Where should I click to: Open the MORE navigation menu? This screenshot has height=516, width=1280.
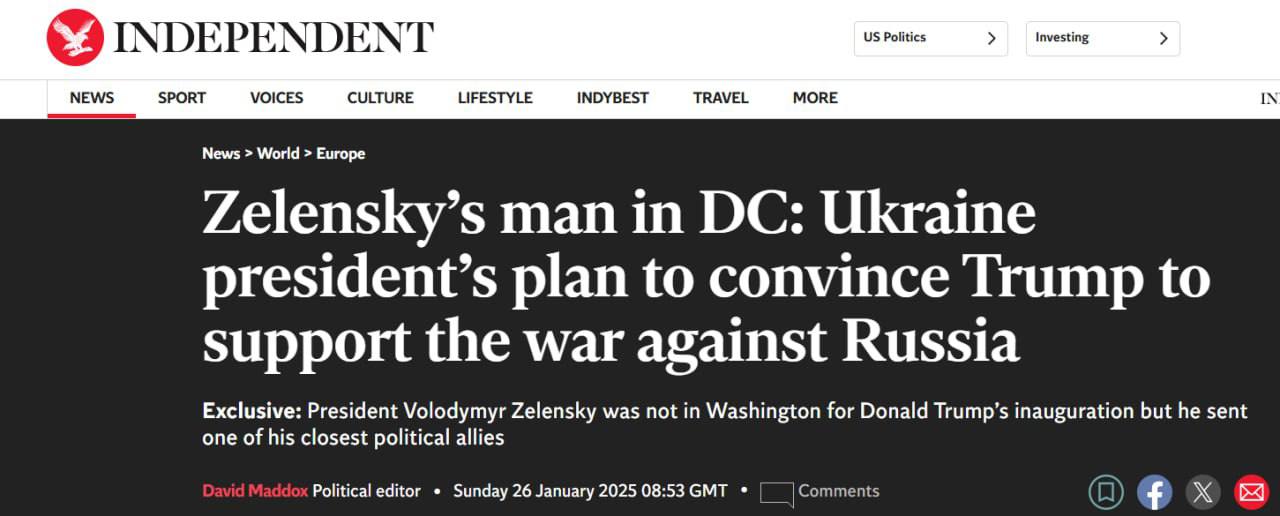coord(815,98)
